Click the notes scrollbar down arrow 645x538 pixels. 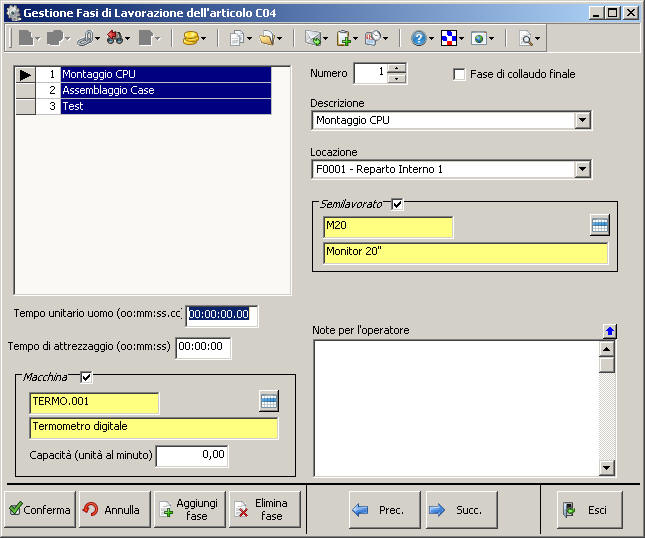606,468
